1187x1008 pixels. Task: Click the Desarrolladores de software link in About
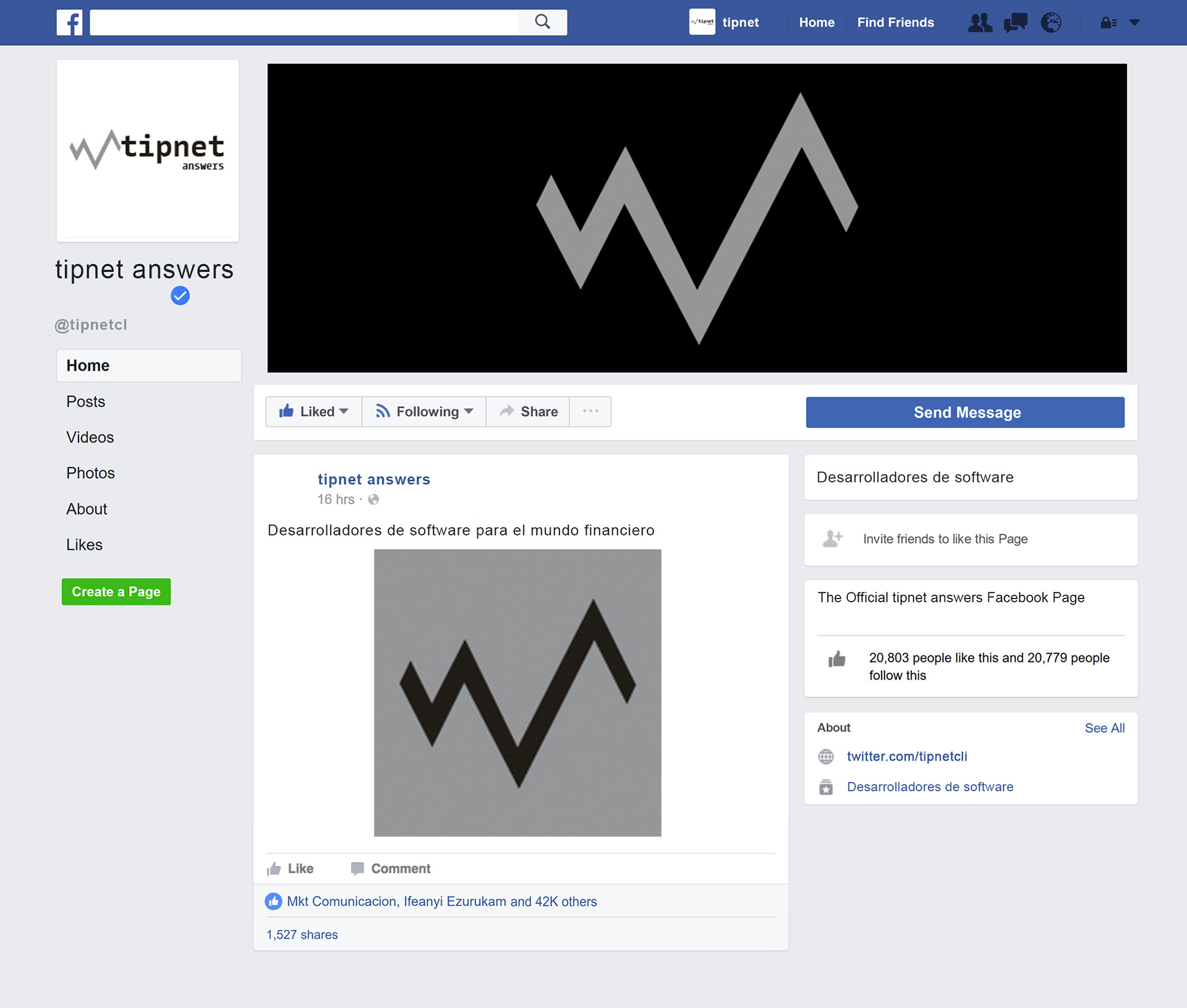point(930,787)
